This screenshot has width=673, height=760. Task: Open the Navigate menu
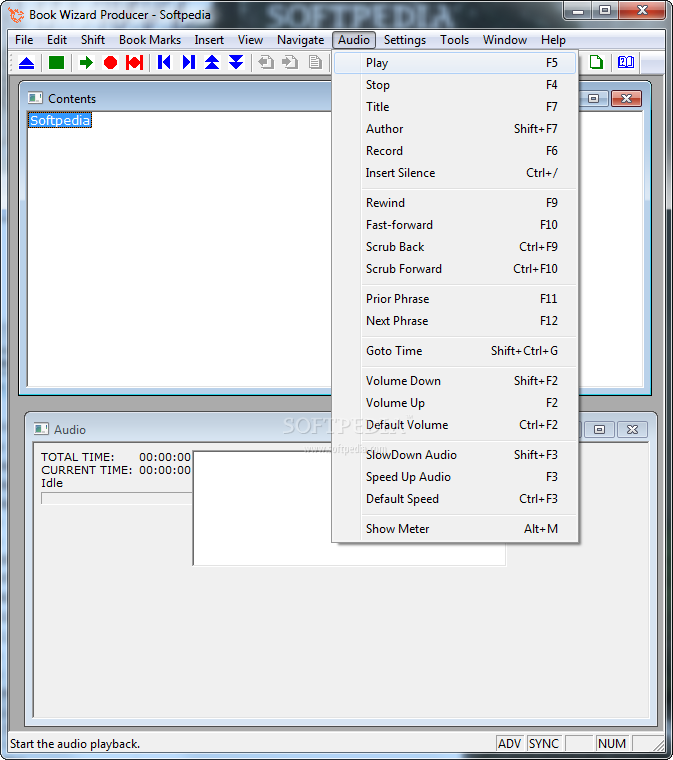pos(300,40)
